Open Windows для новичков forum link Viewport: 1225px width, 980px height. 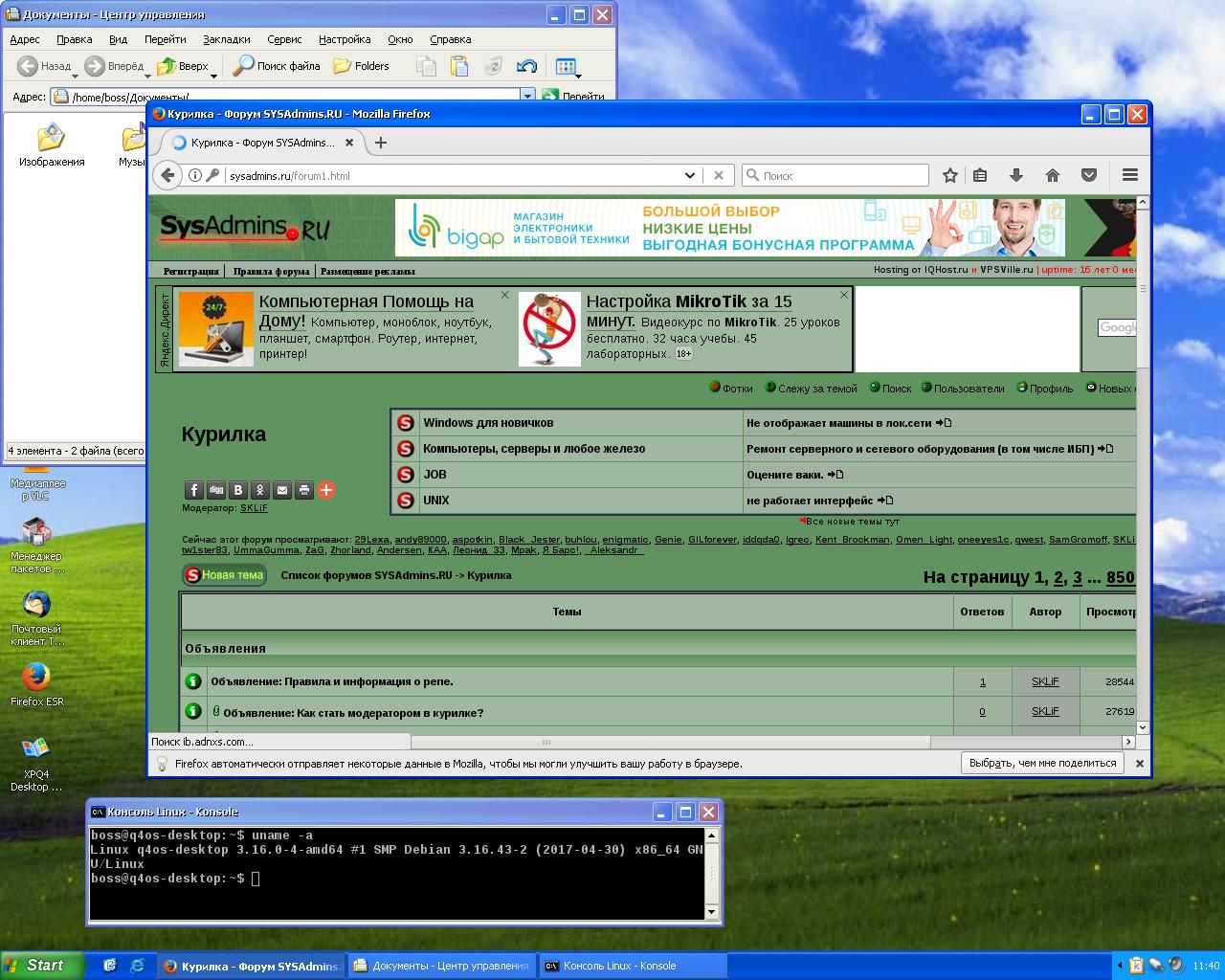coord(488,422)
